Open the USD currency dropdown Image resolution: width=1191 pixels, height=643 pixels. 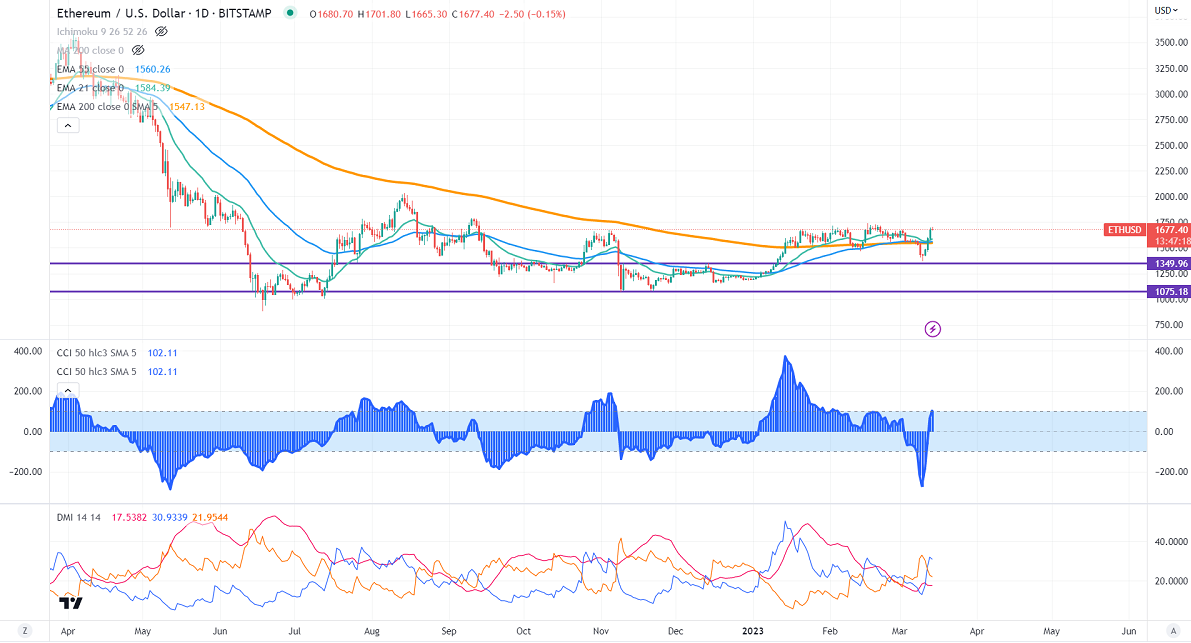(x=1164, y=11)
